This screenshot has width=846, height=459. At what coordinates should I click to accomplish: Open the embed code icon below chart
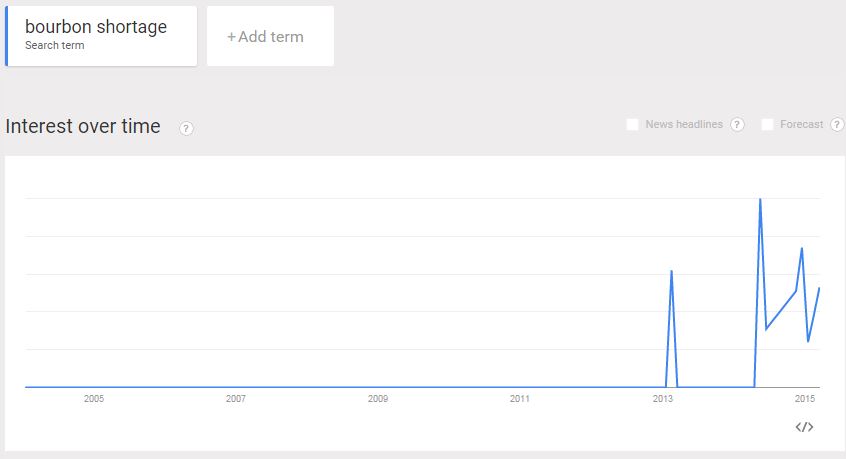tap(804, 427)
